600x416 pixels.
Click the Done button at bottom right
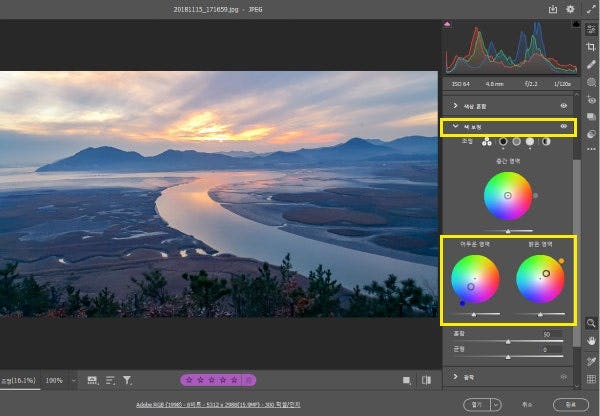pyautogui.click(x=571, y=404)
